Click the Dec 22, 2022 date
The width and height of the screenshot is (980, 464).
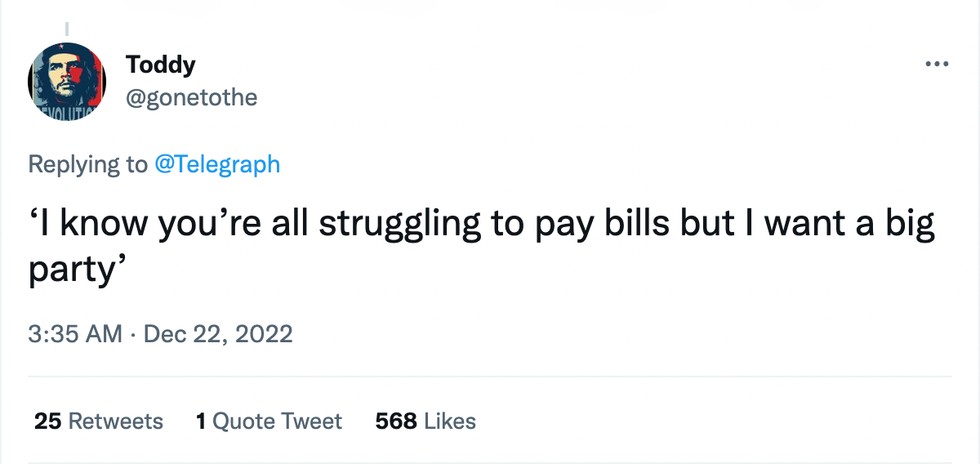click(218, 333)
